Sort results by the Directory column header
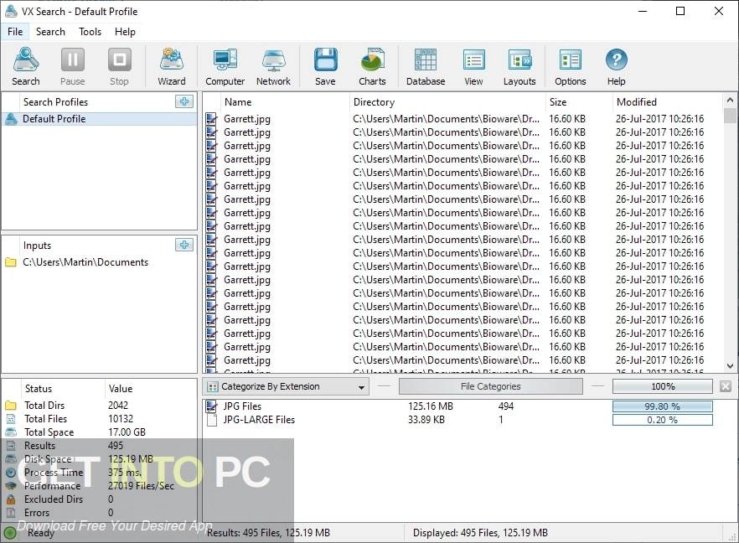This screenshot has height=543, width=739. (x=374, y=102)
